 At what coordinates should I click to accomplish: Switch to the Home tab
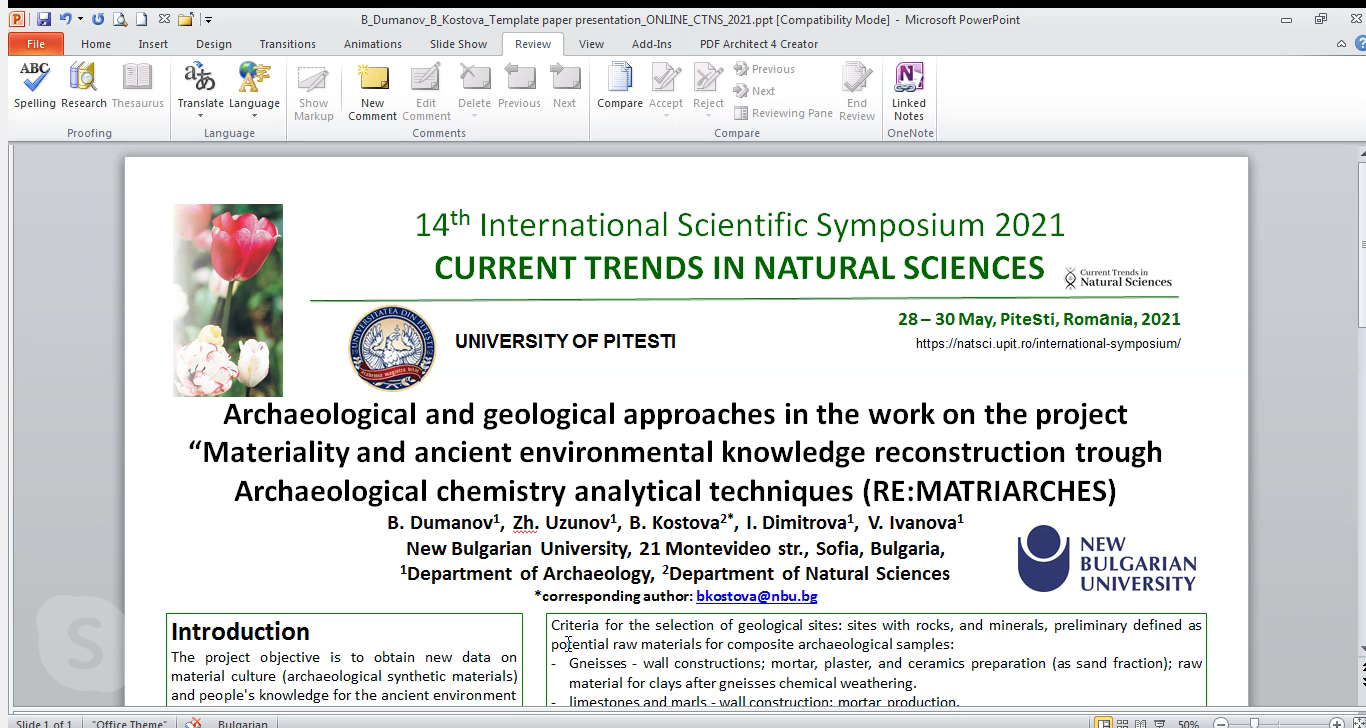(x=96, y=44)
